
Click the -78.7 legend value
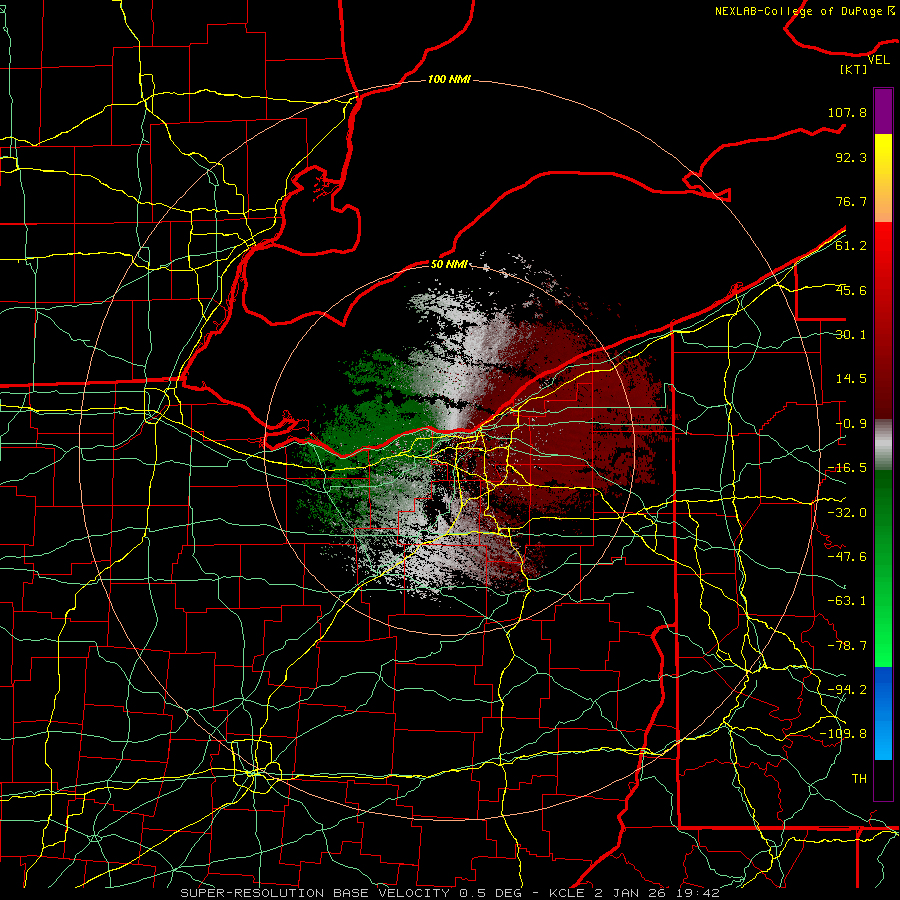[847, 646]
